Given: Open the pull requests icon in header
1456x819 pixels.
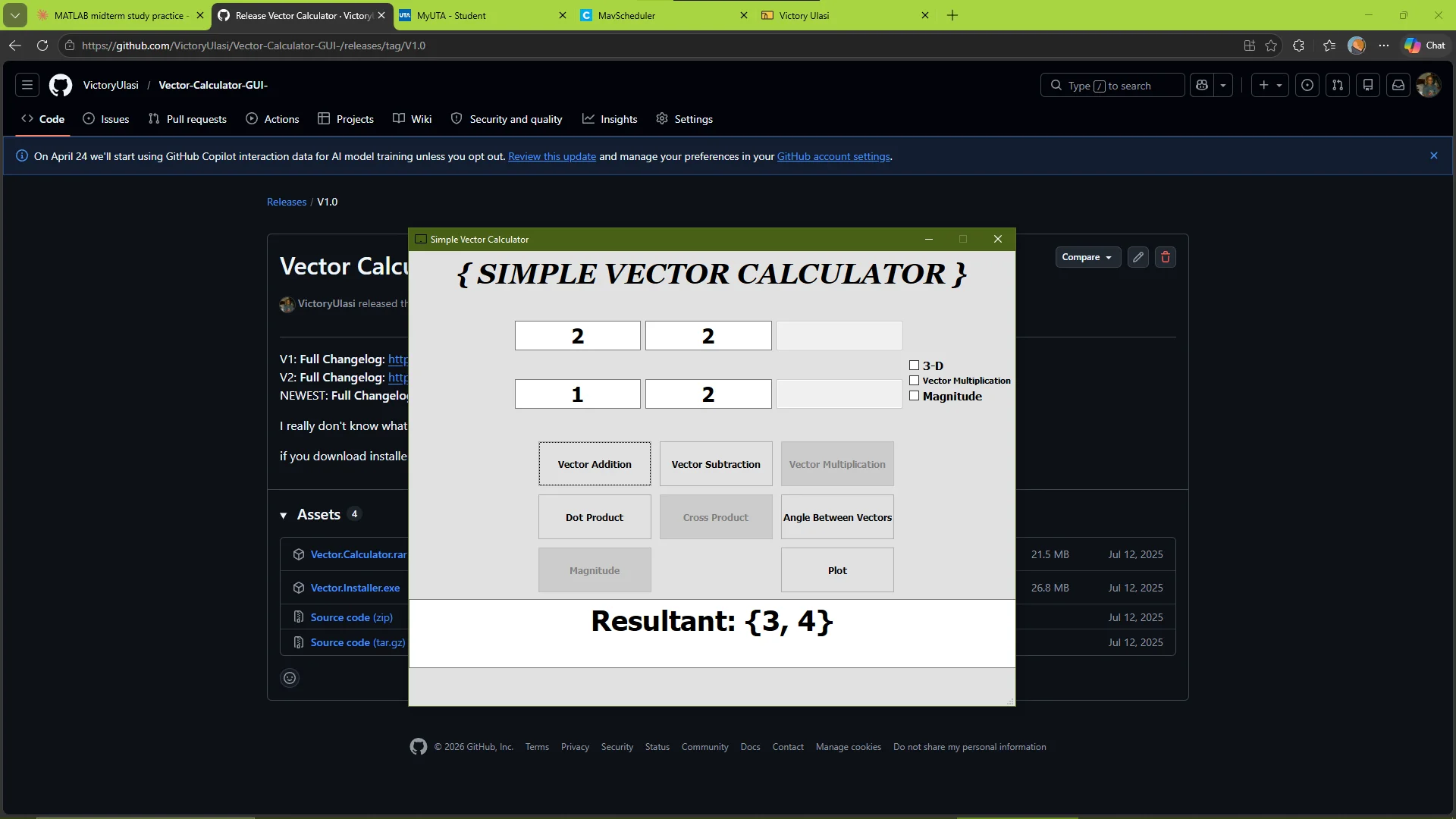Looking at the screenshot, I should point(1338,86).
